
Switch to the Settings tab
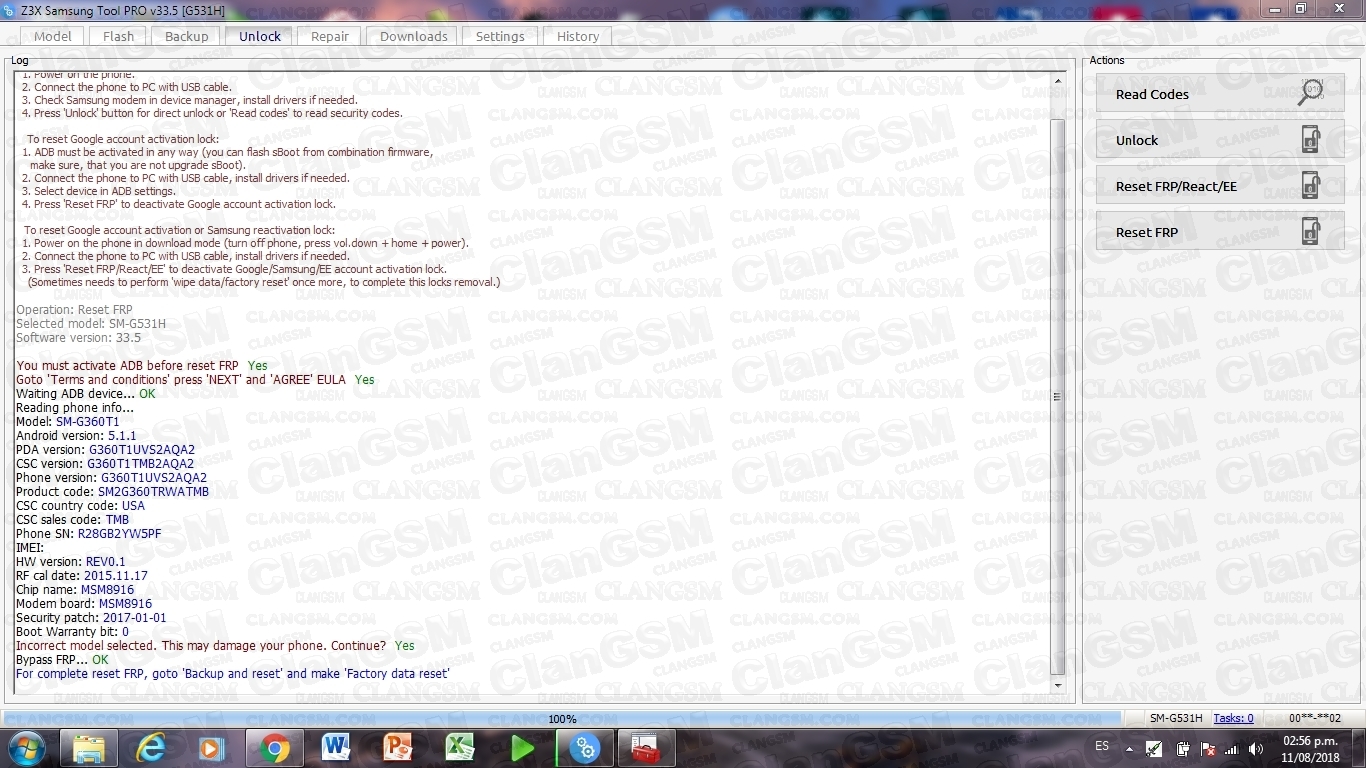[500, 36]
